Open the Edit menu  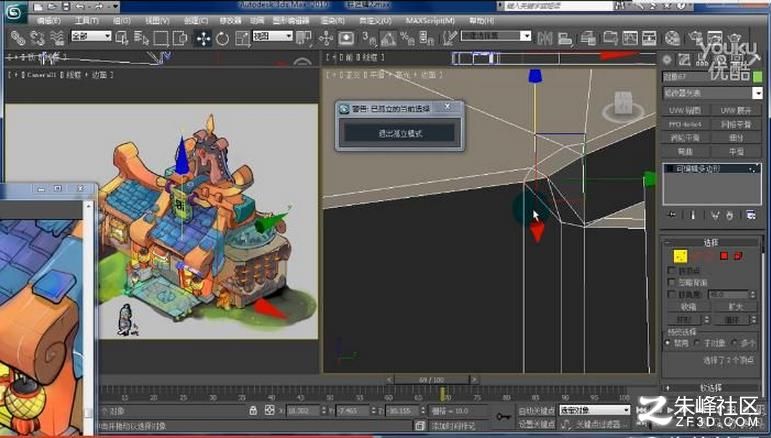pyautogui.click(x=49, y=21)
